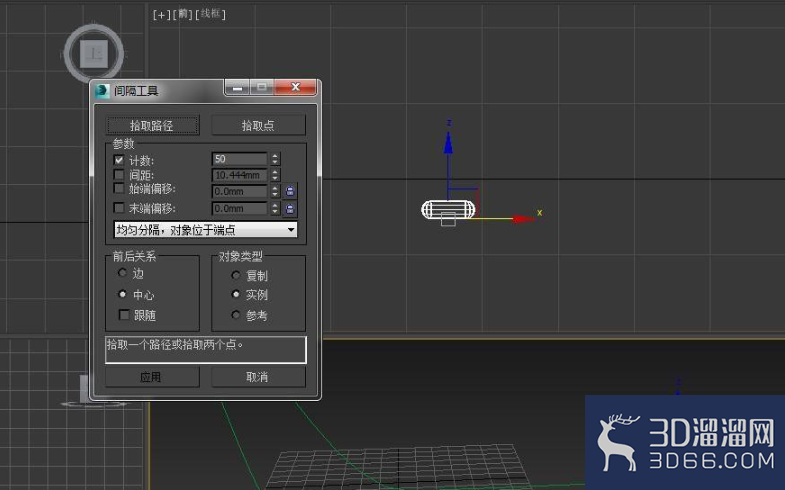The height and width of the screenshot is (490, 785).
Task: Click the 间距 spacing spinner arrows
Action: tap(275, 175)
